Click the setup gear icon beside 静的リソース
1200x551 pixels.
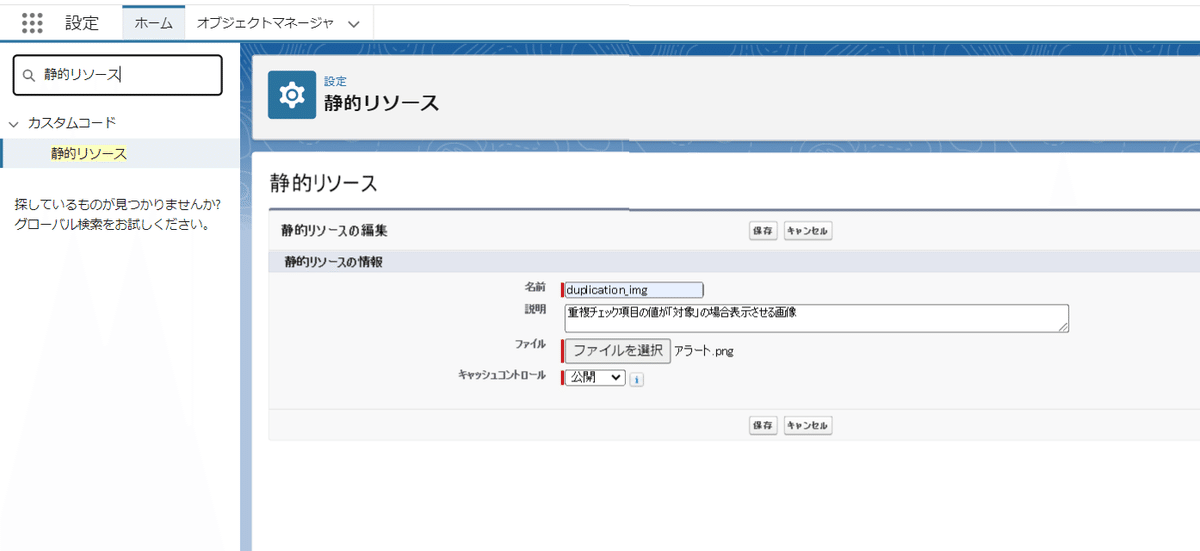coord(292,95)
